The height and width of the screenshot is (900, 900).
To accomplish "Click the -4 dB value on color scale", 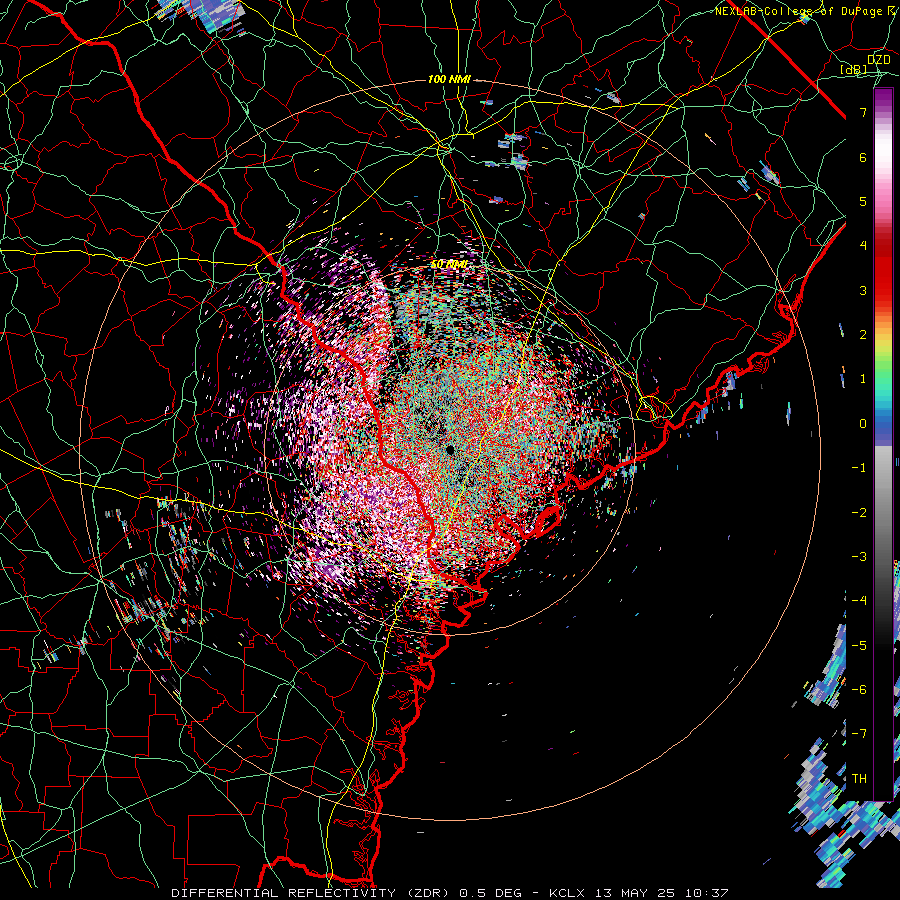I will [x=859, y=601].
